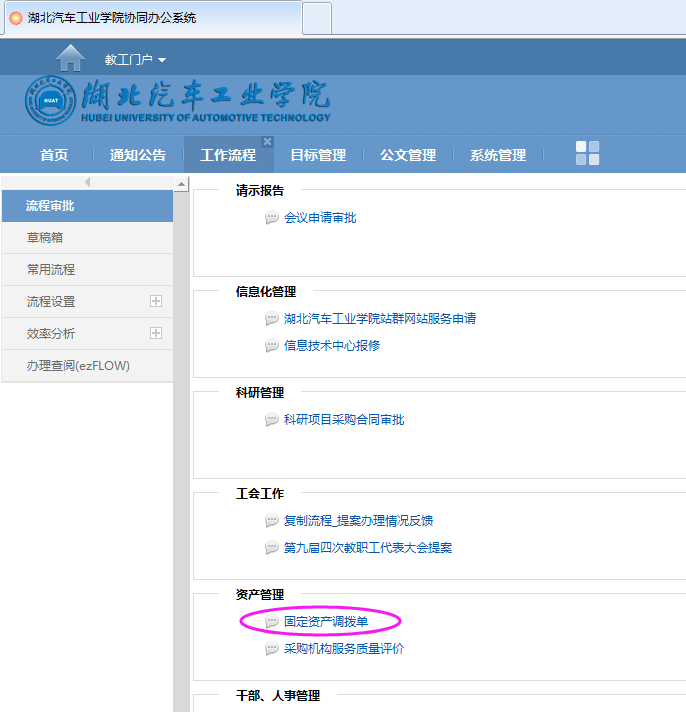Open the 目标管理 nav tab
The width and height of the screenshot is (686, 712).
[x=318, y=155]
